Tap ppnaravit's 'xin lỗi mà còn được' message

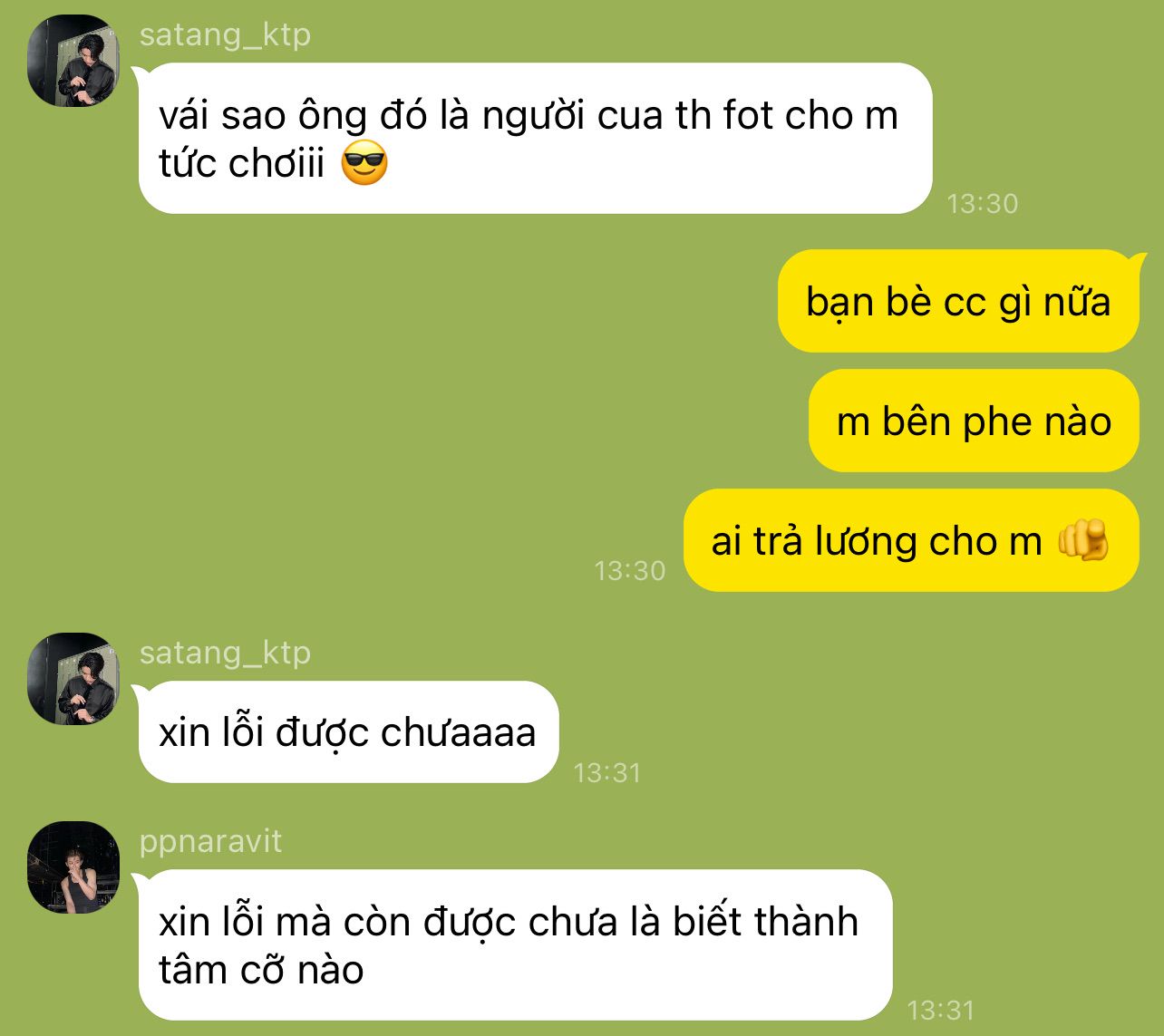[514, 945]
